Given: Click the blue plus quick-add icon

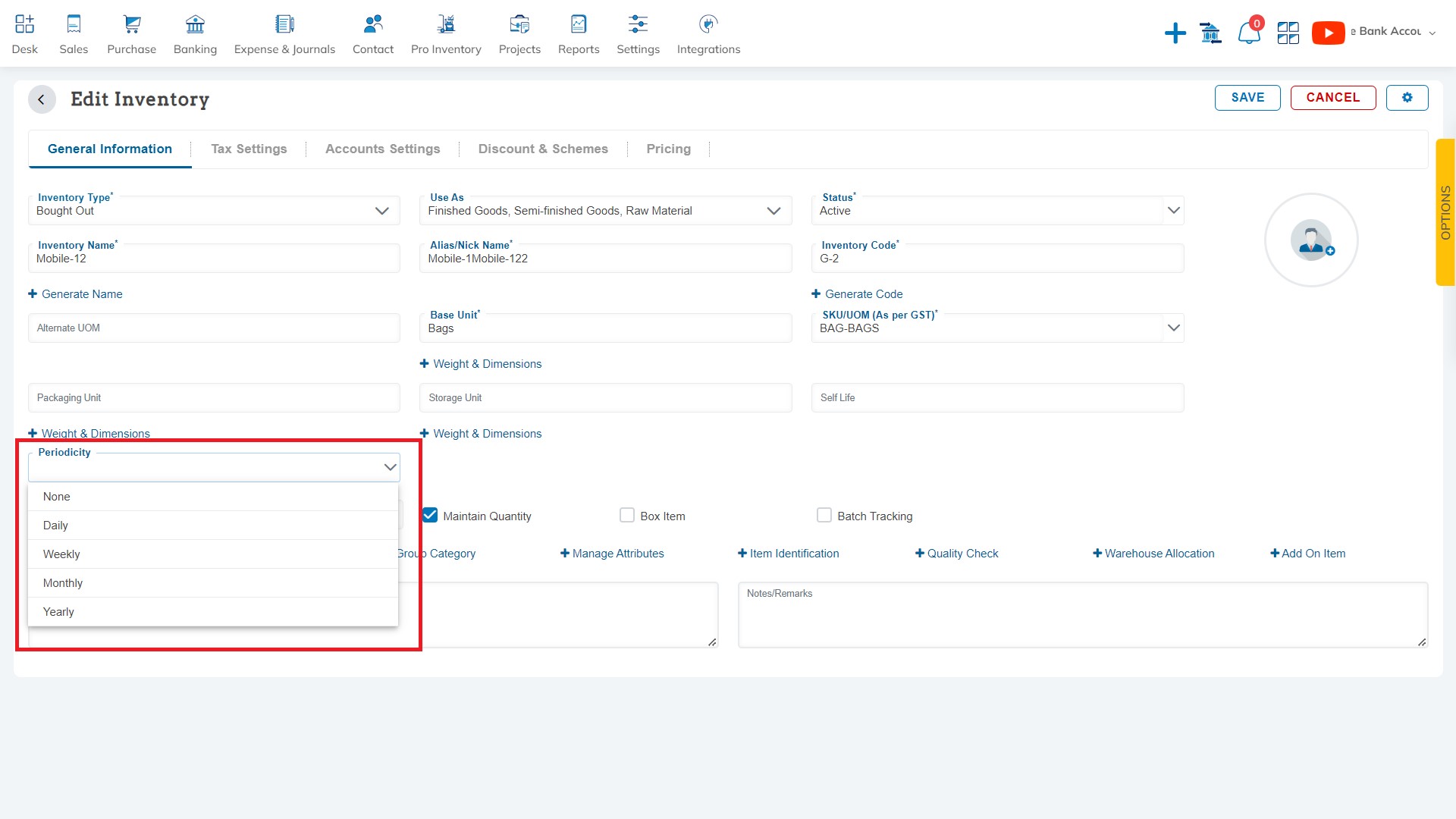Looking at the screenshot, I should point(1175,33).
